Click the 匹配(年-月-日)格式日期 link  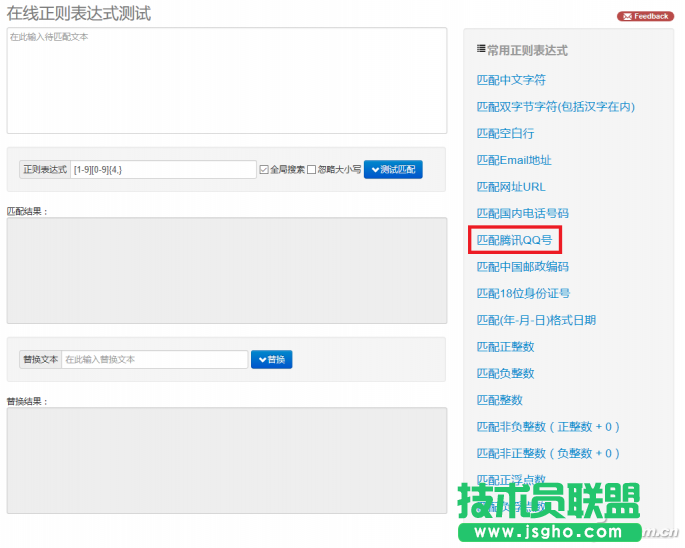tap(536, 320)
